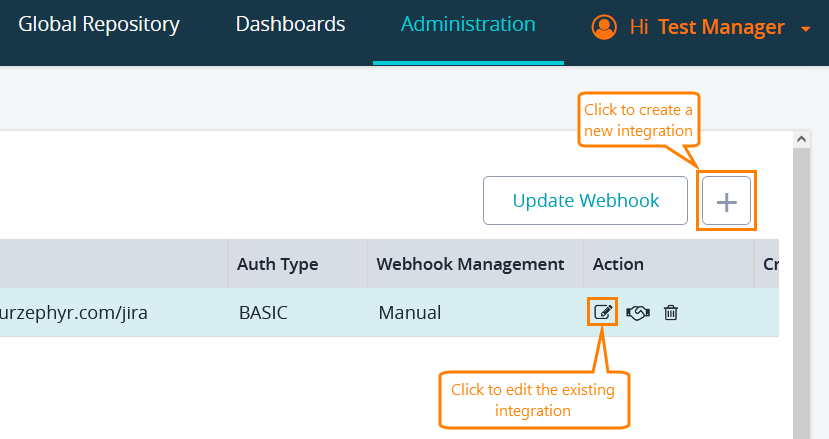Viewport: 829px width, 439px height.
Task: Open the Global Repository tab
Action: 99,25
